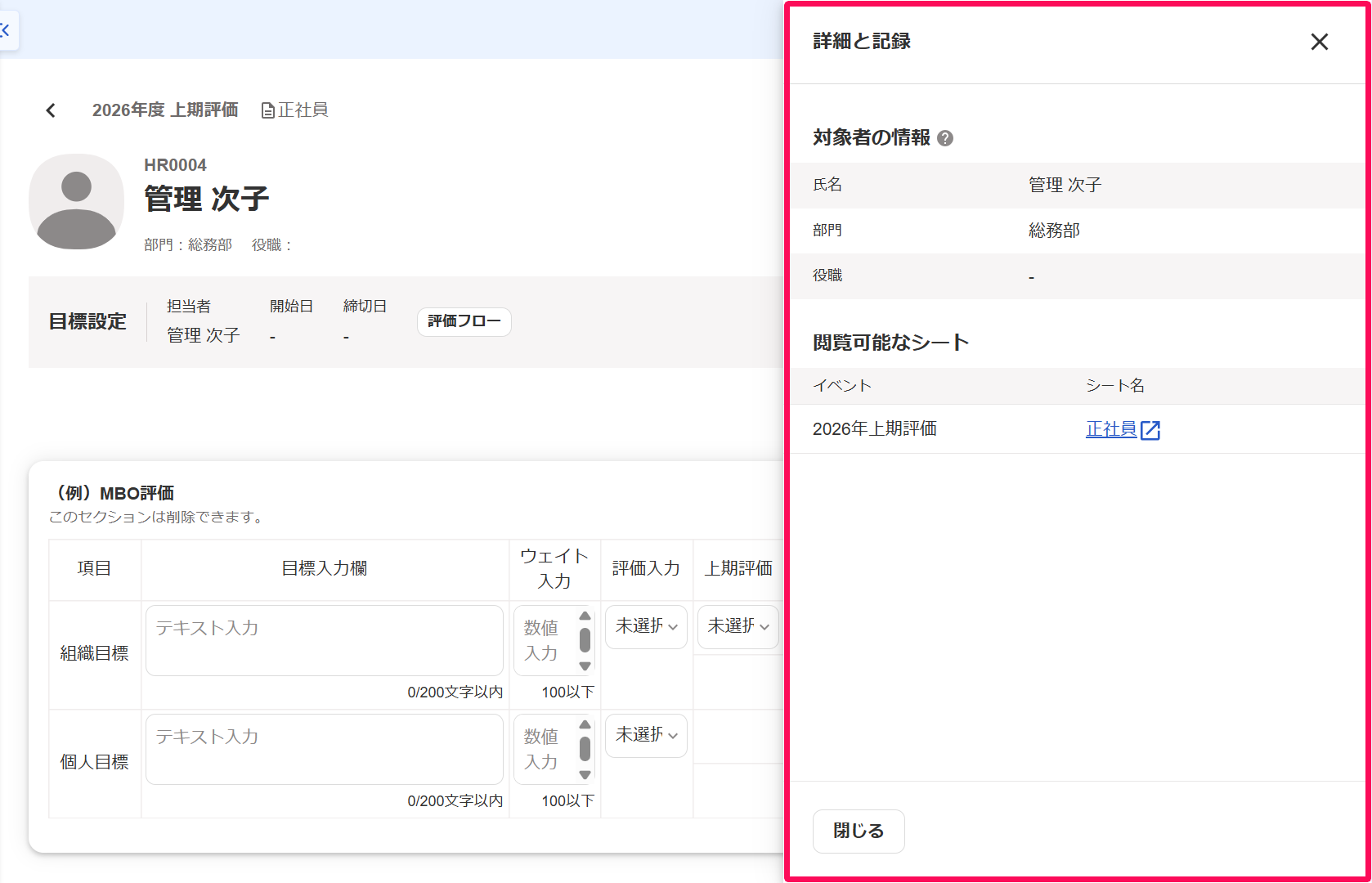The image size is (1372, 883).
Task: Click the sidebar collapse chevron at top left
Action: (5, 30)
